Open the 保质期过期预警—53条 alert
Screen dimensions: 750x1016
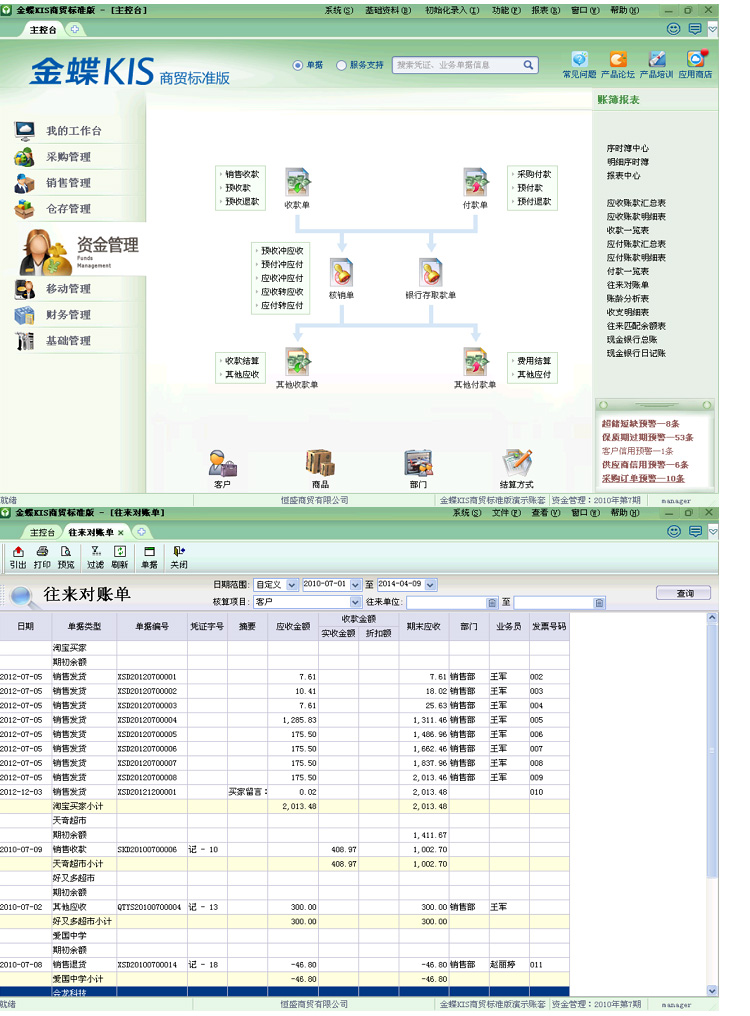(647, 437)
